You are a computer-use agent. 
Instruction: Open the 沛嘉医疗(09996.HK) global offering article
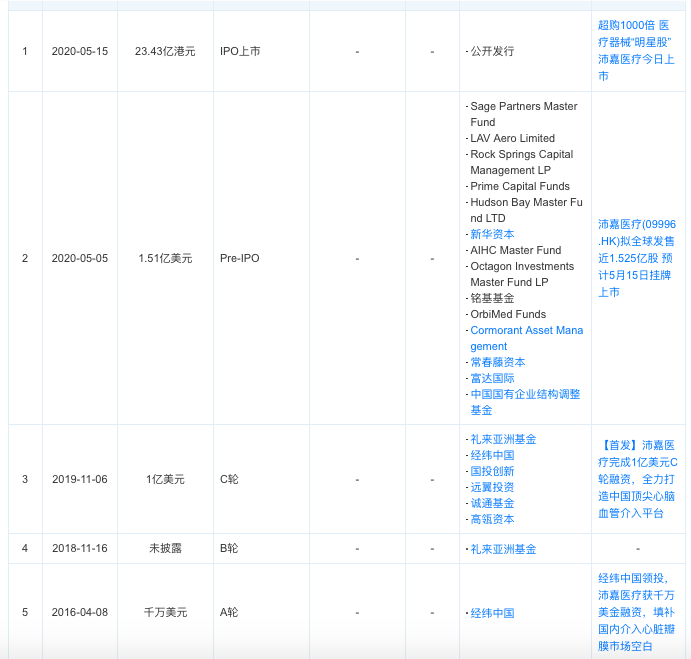point(636,258)
